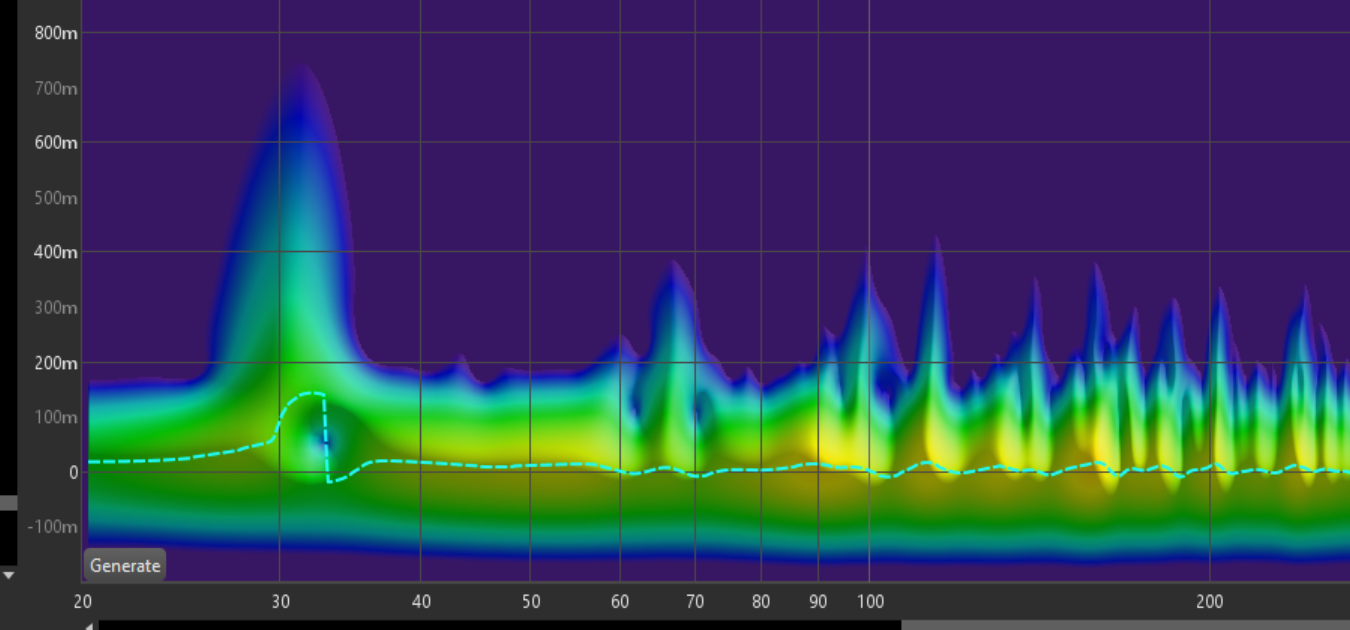
Task: Click the 600m vertical axis label
Action: tap(56, 143)
